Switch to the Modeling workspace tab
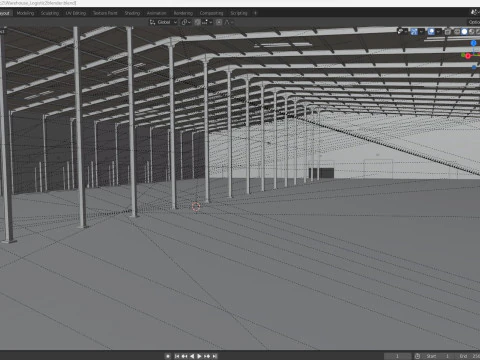 [x=25, y=13]
